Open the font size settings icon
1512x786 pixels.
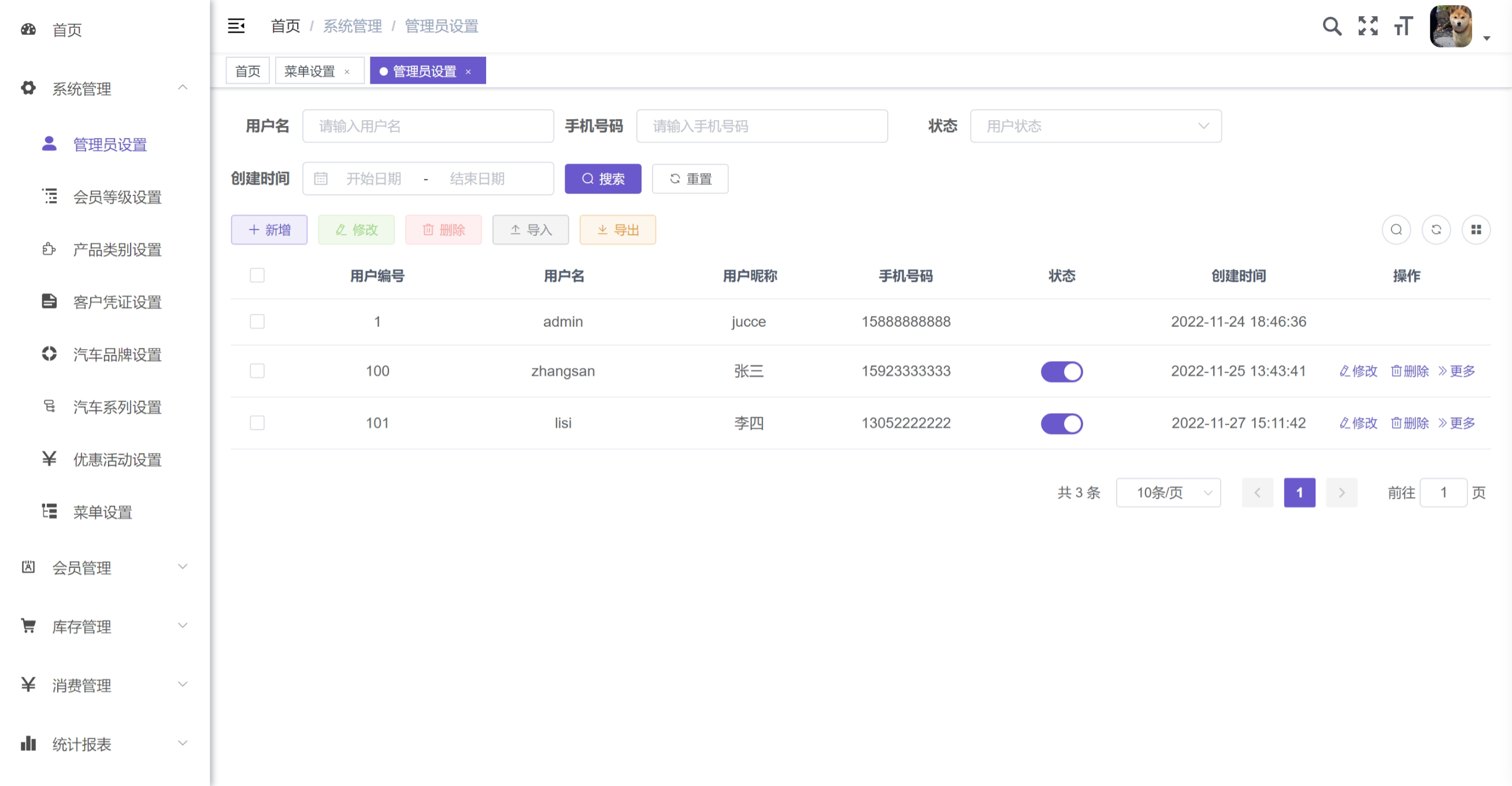coord(1403,26)
